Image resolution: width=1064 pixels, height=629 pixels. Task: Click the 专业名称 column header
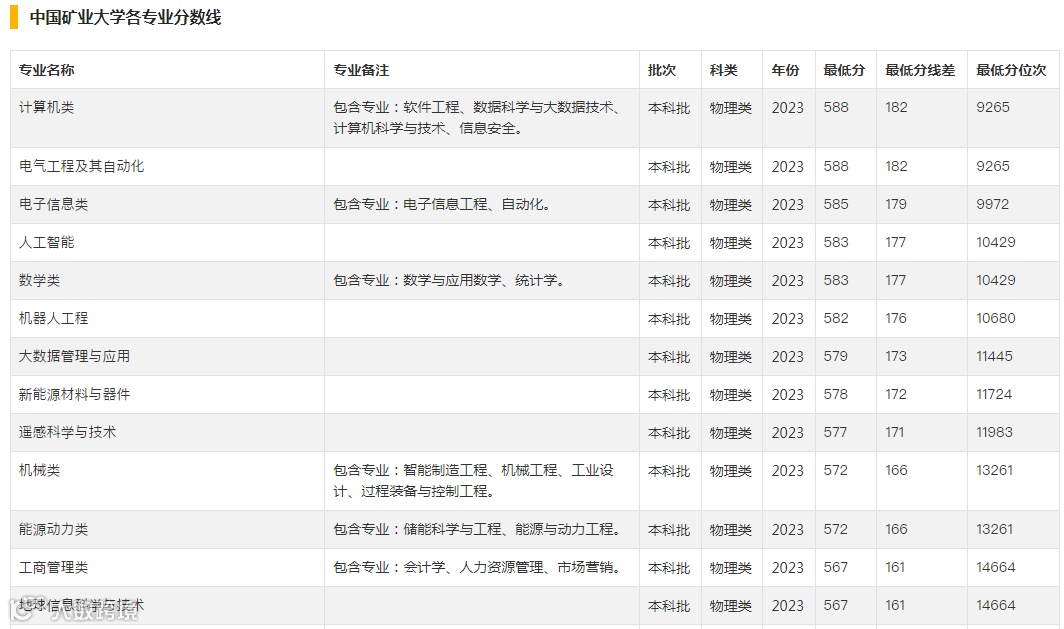(x=47, y=70)
